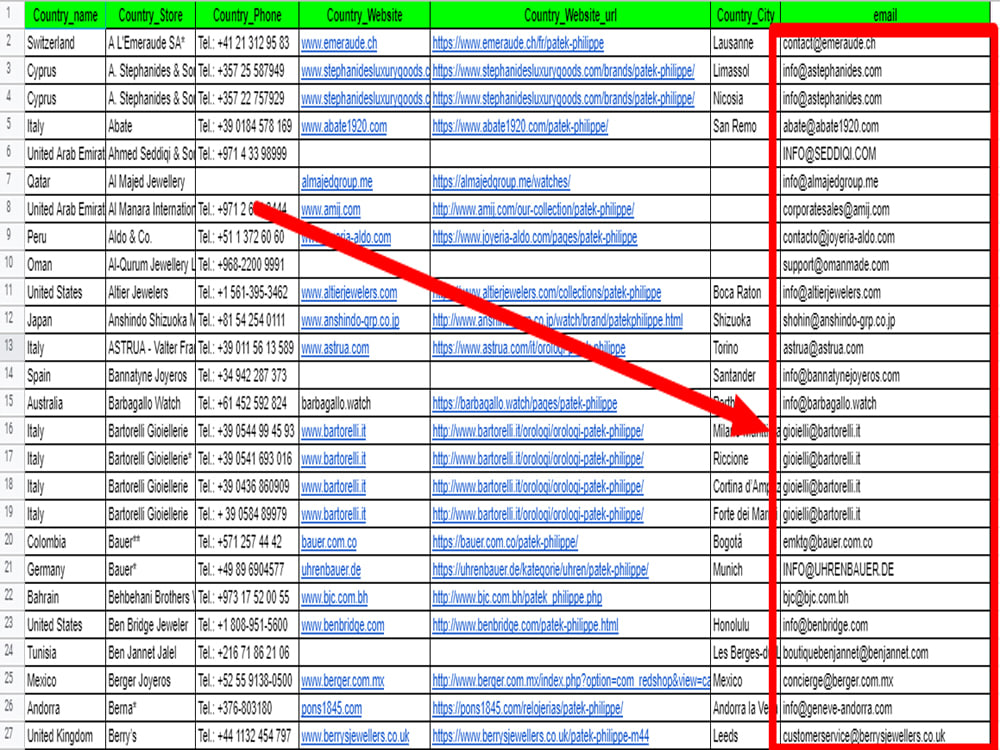Image resolution: width=1000 pixels, height=750 pixels.
Task: Select the Altier Jewelers store cell
Action: pyautogui.click(x=151, y=293)
